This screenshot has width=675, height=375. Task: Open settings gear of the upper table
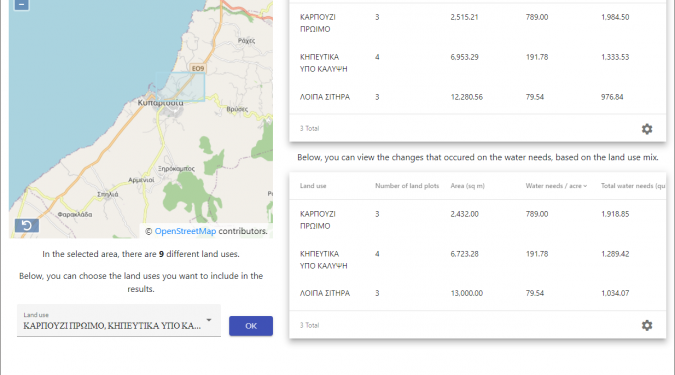[647, 129]
